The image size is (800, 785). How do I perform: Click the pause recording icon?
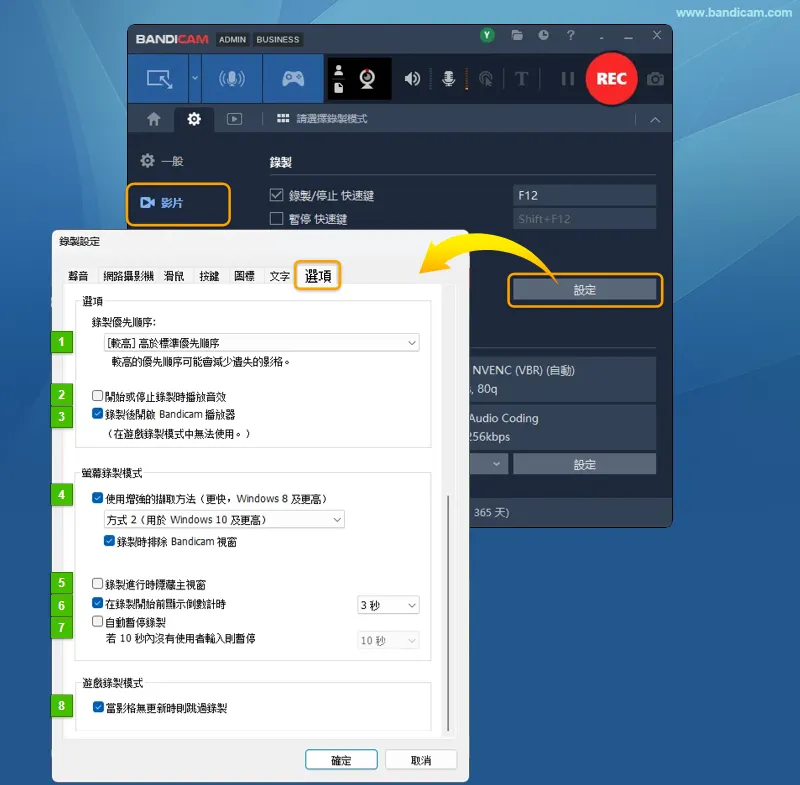pos(567,79)
